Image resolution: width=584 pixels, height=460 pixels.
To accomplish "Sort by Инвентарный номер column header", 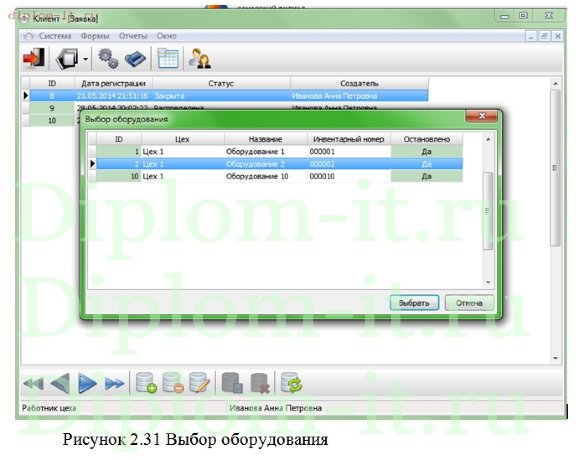I will pyautogui.click(x=349, y=139).
